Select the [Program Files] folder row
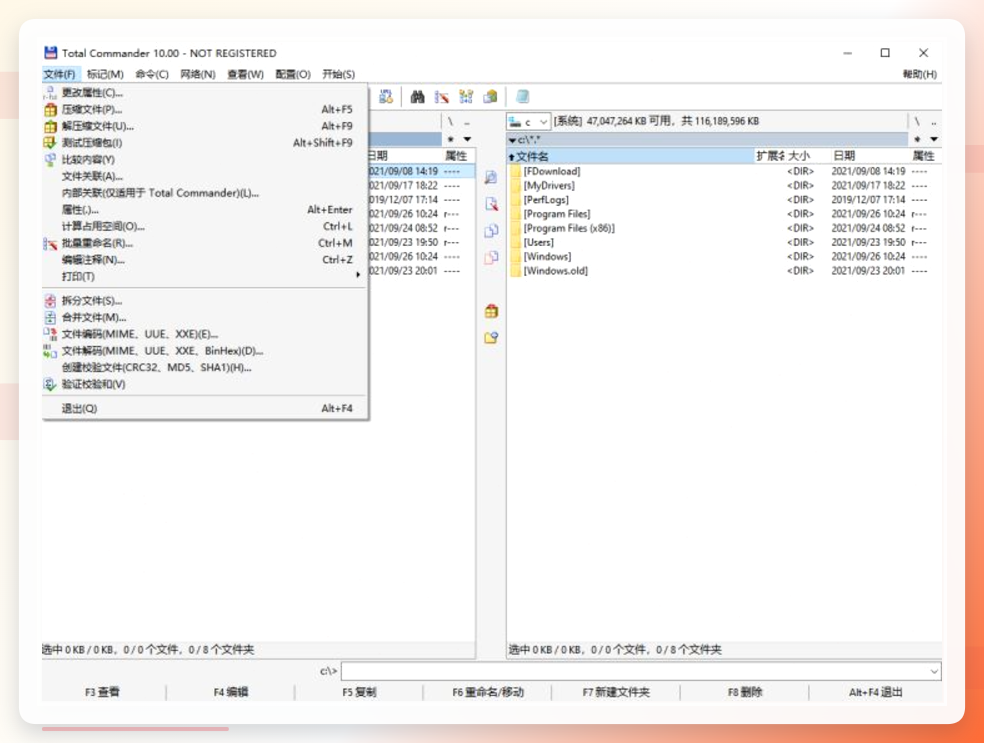This screenshot has width=984, height=743. (725, 214)
